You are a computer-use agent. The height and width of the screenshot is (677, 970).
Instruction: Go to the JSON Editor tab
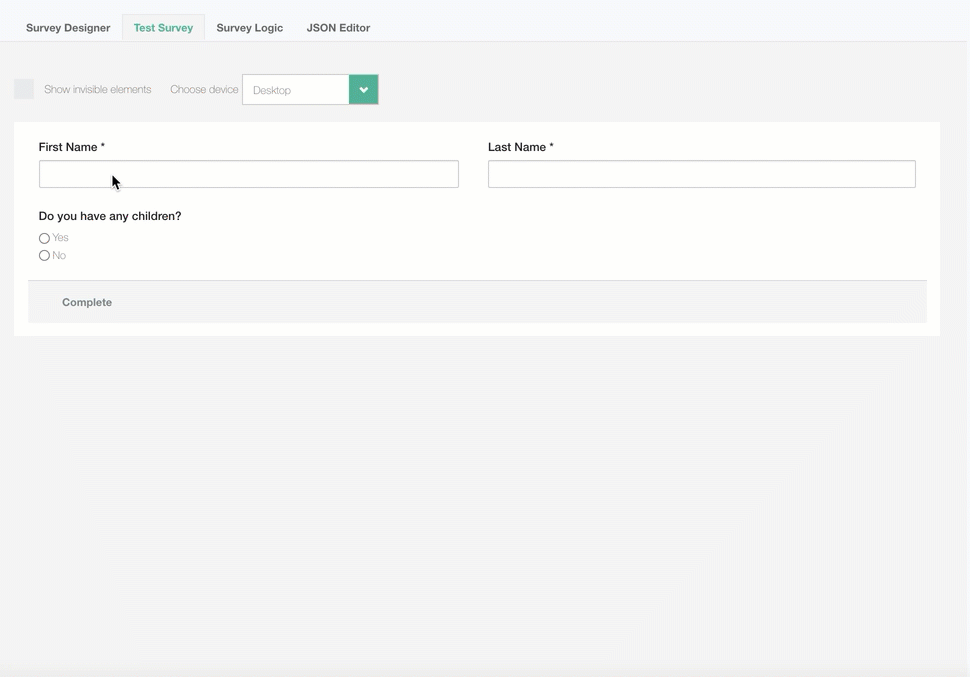click(x=338, y=28)
